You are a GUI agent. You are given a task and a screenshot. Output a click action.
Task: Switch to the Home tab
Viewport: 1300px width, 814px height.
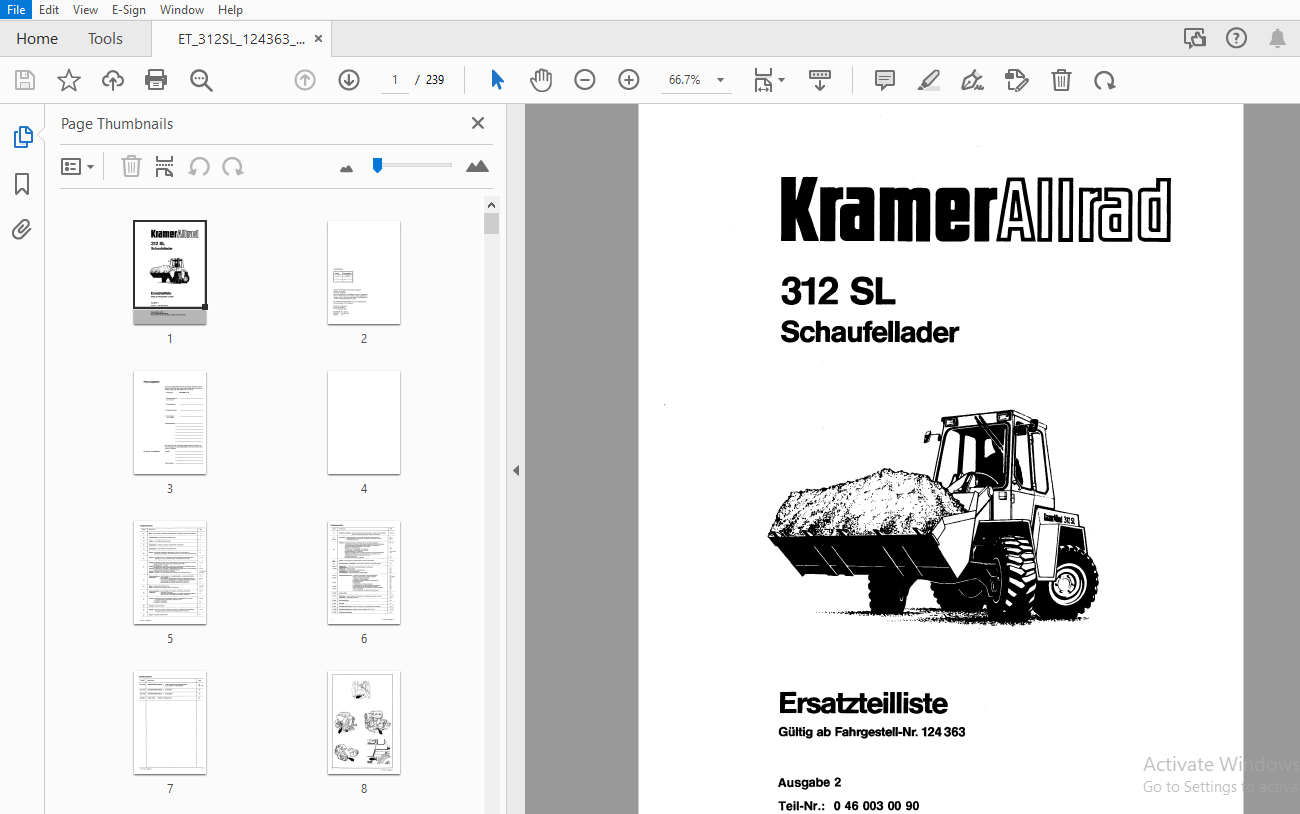37,38
